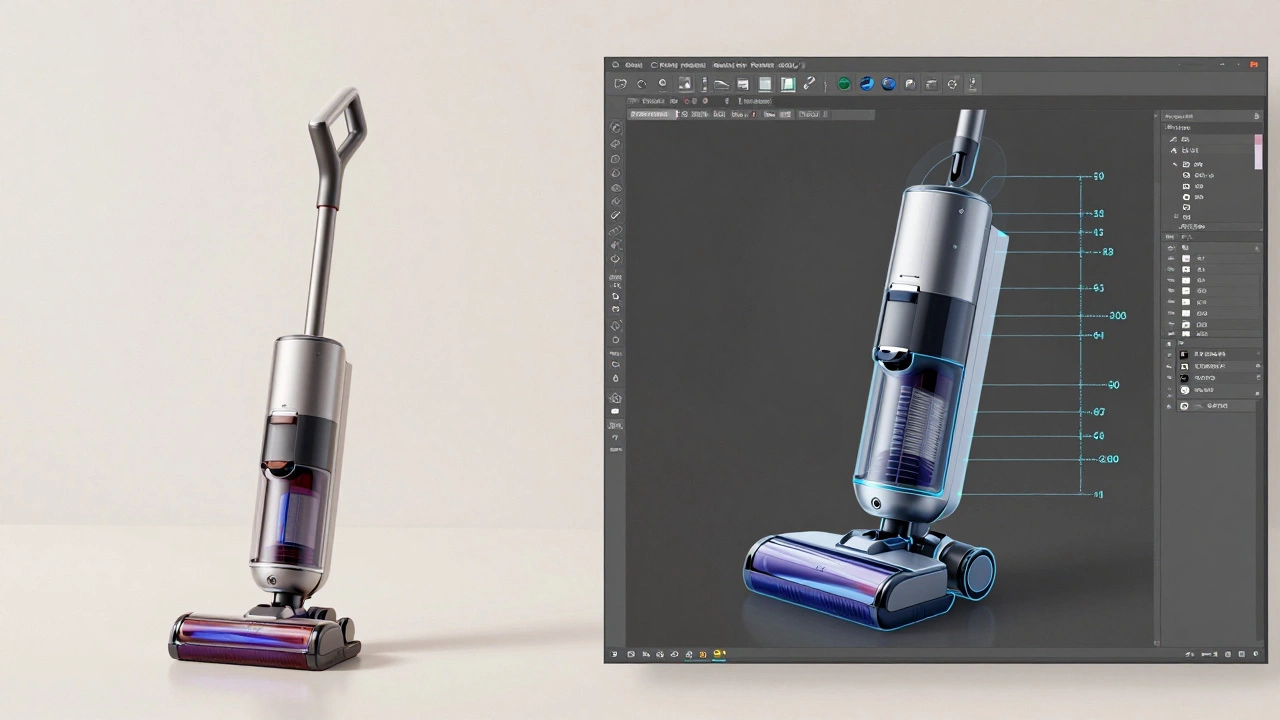The width and height of the screenshot is (1280, 720).
Task: Click the '300' dimension label on the canvas
Action: tap(1116, 315)
